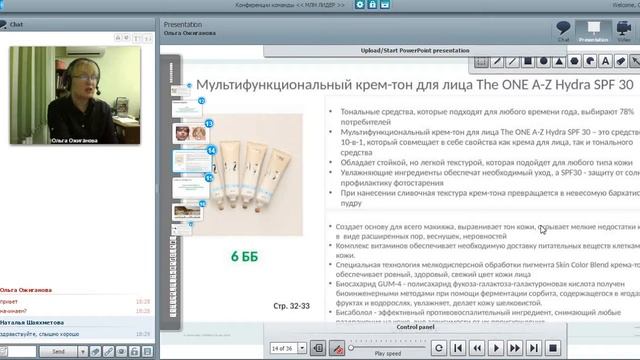This screenshot has width=640, height=360.
Task: Switch to the Chat view tab
Action: tap(563, 31)
